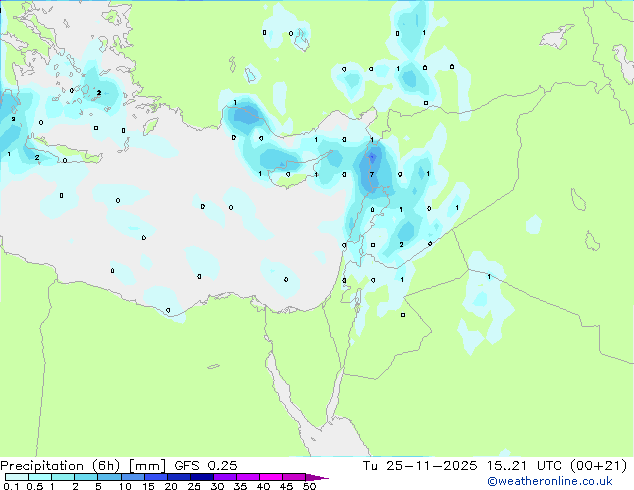Click the legend label '0.1'
The height and width of the screenshot is (490, 634).
point(11,486)
